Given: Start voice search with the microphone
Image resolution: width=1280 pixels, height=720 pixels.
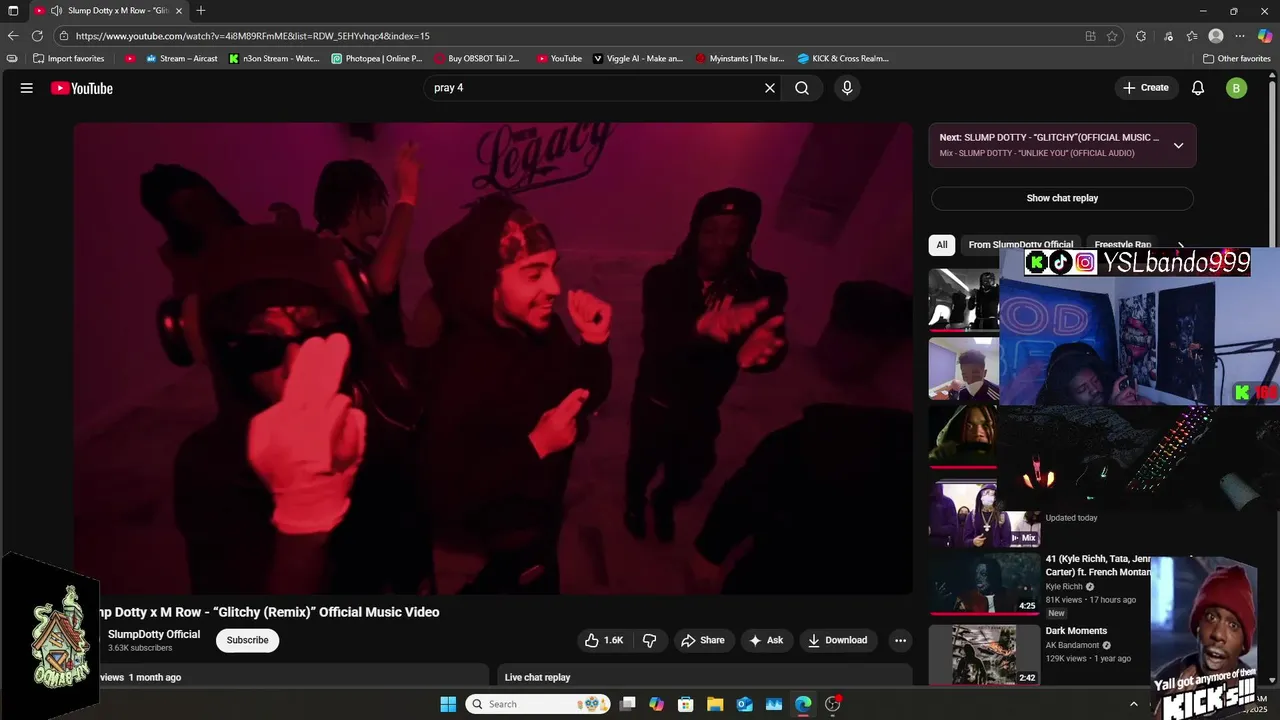Looking at the screenshot, I should pos(847,88).
